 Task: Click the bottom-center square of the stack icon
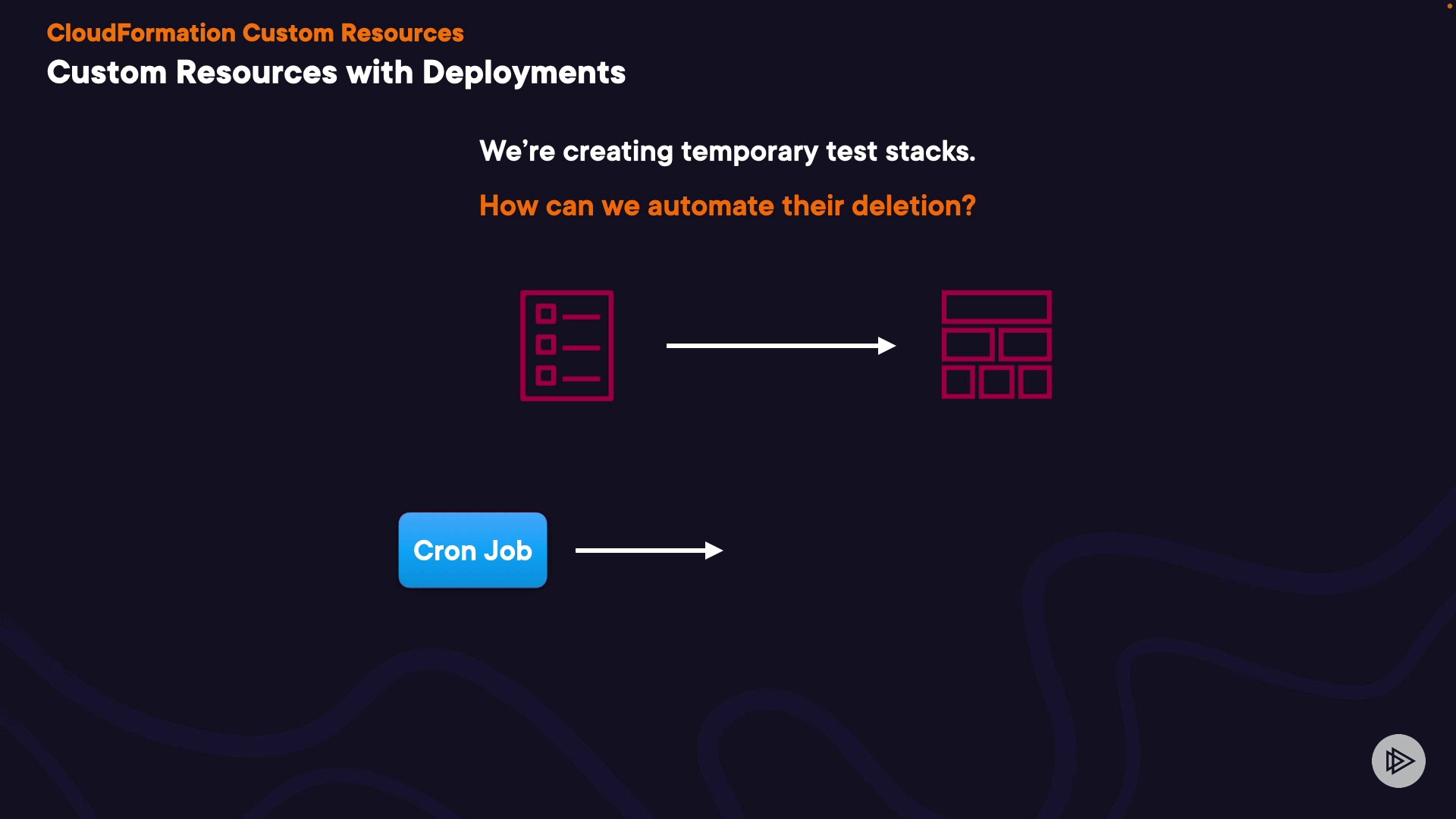point(996,382)
